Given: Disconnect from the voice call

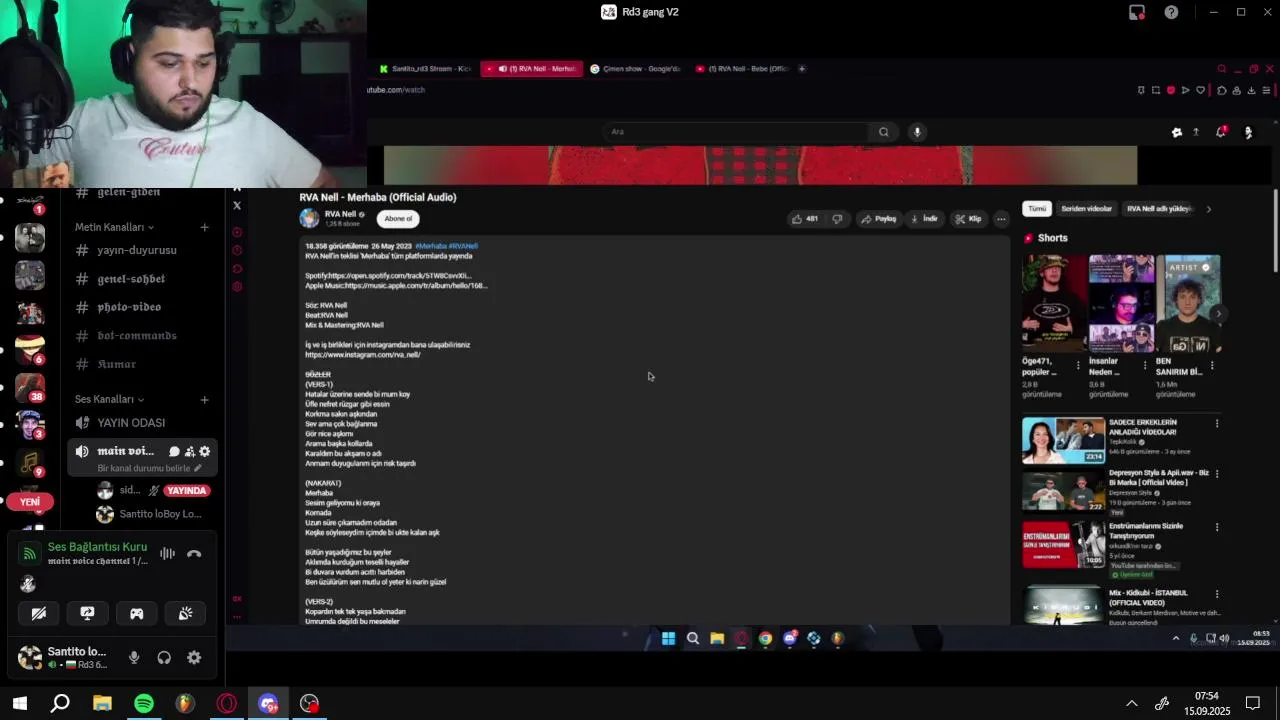Looking at the screenshot, I should point(194,553).
